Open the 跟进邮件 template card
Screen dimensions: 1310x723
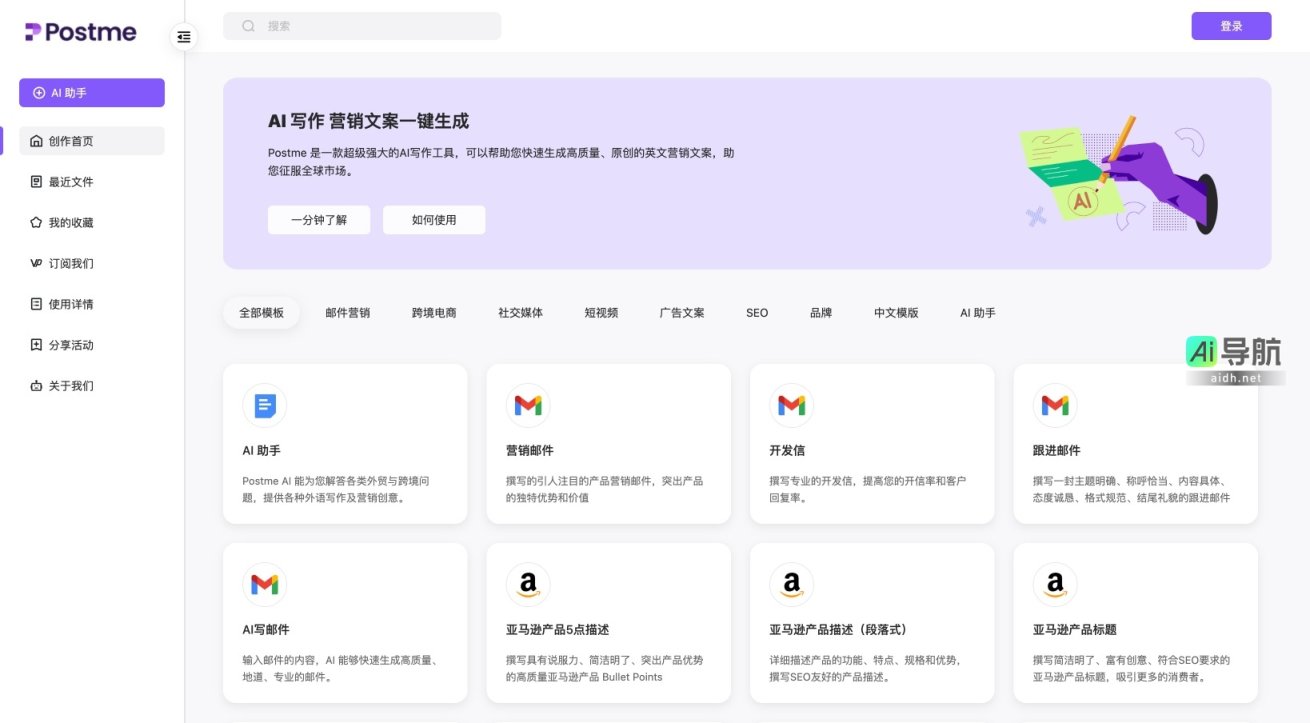coord(1135,443)
